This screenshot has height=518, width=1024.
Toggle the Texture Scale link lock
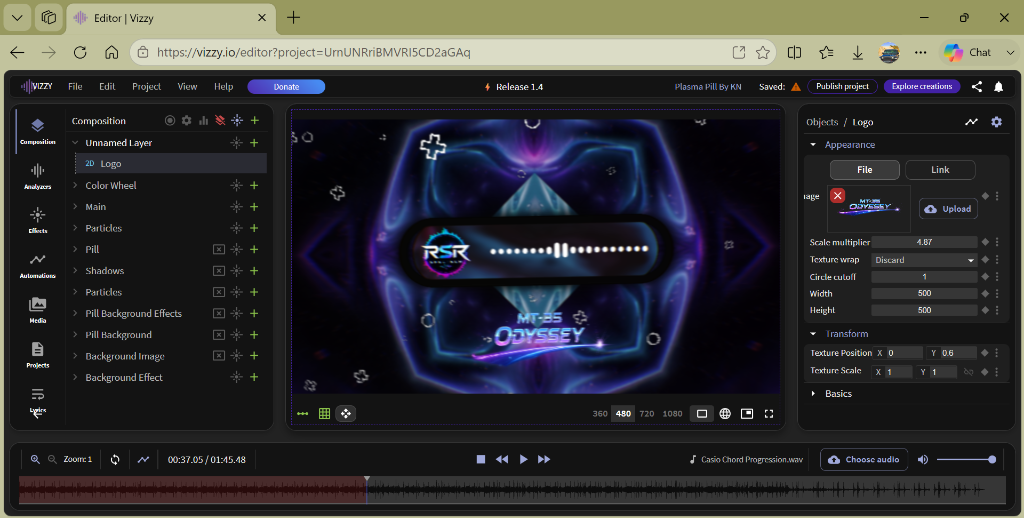[968, 372]
